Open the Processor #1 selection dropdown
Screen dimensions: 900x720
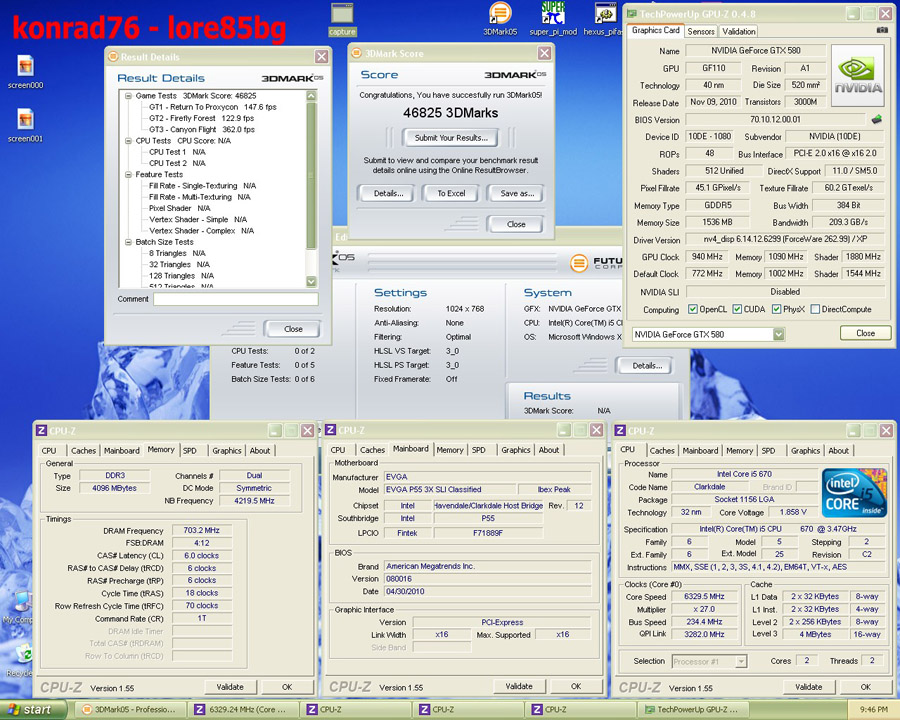(741, 661)
